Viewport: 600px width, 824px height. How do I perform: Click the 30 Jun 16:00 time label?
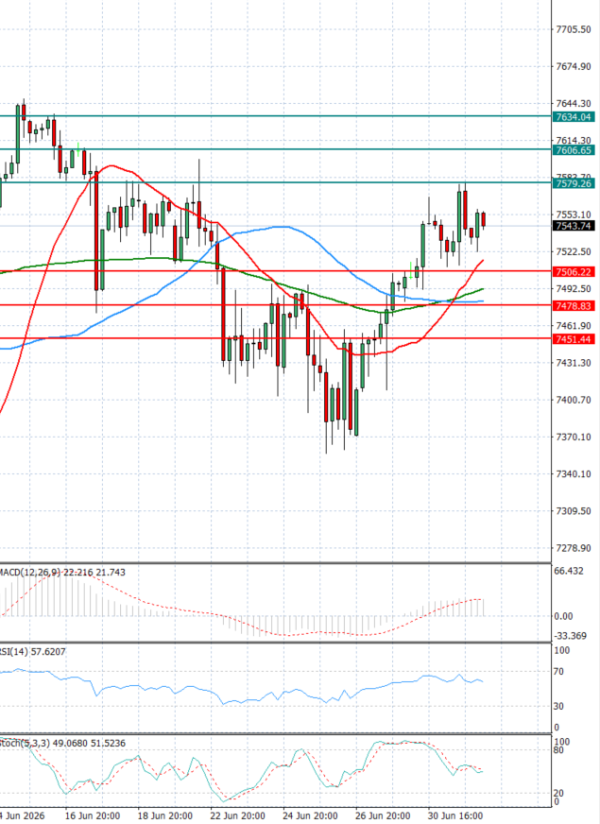coord(455,816)
